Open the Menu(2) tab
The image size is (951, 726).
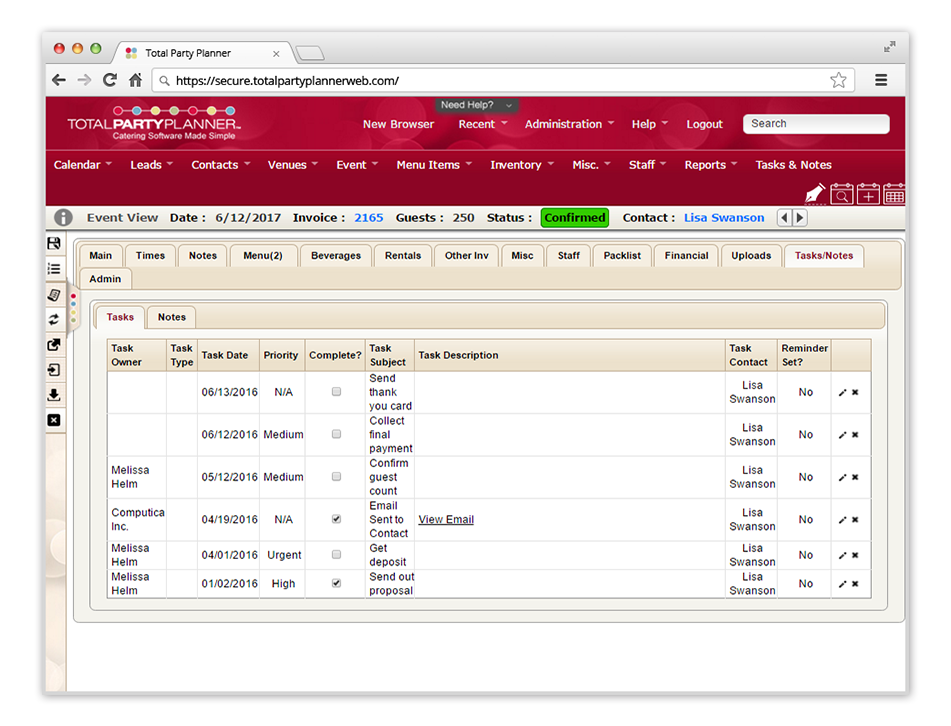point(263,255)
